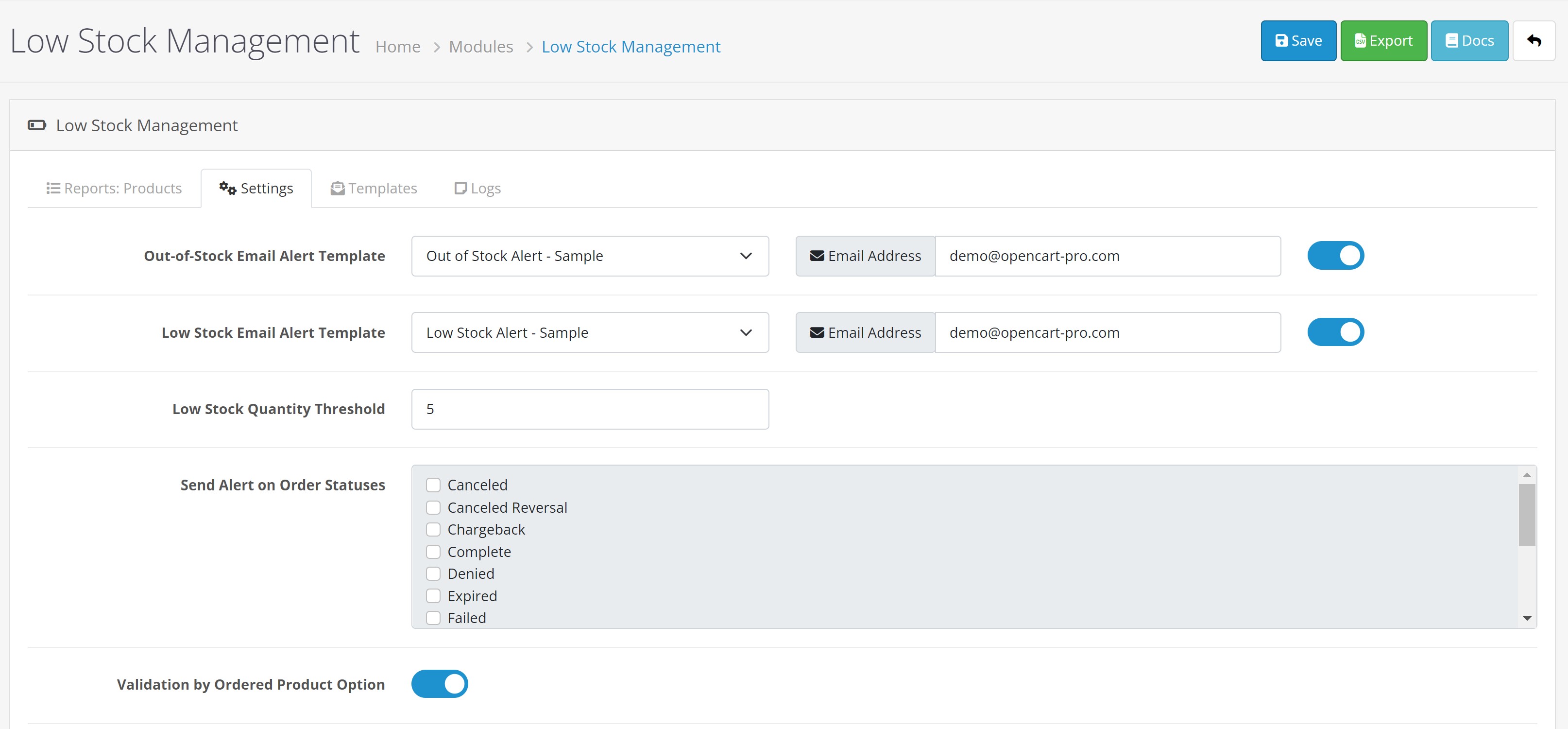Click the list icon on Reports tab
The height and width of the screenshot is (729, 1568).
click(x=53, y=188)
